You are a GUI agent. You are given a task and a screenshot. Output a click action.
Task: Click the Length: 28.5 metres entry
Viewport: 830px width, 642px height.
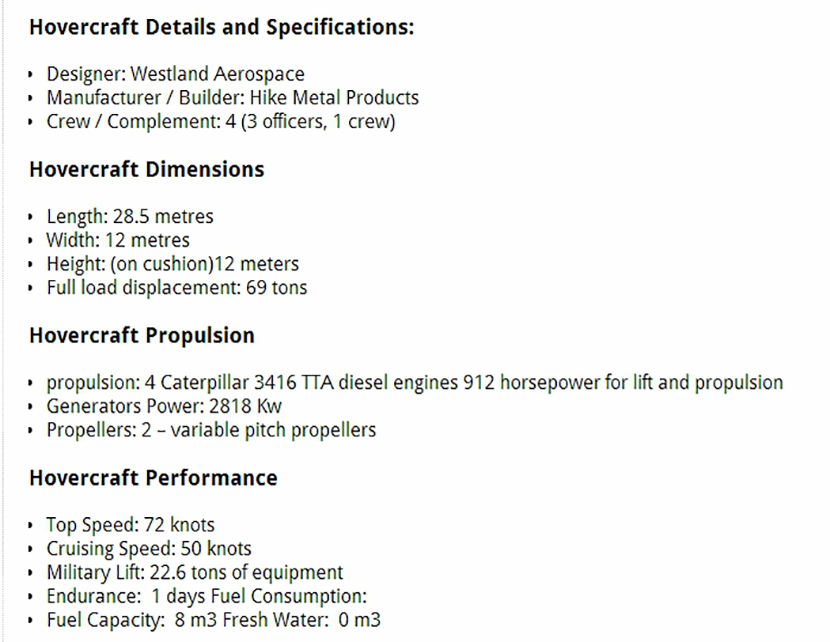129,216
